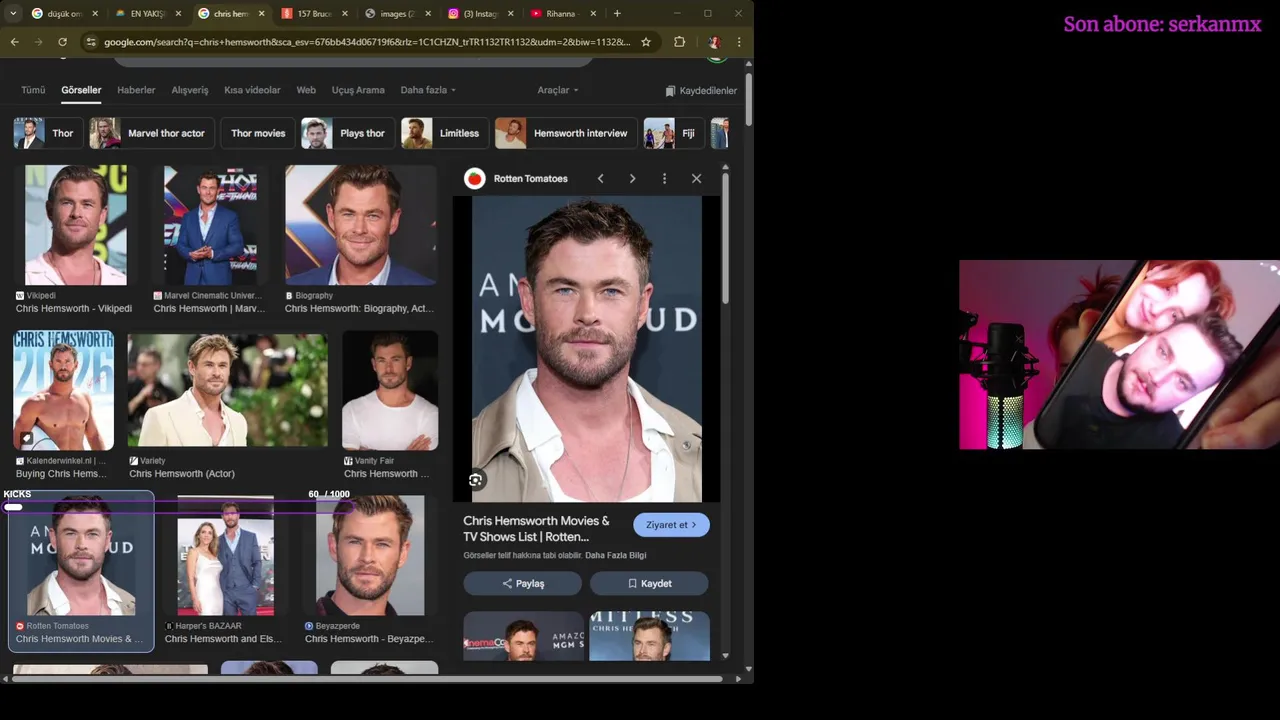Select the 'Thor movies' chip
The image size is (1280, 720).
point(258,133)
